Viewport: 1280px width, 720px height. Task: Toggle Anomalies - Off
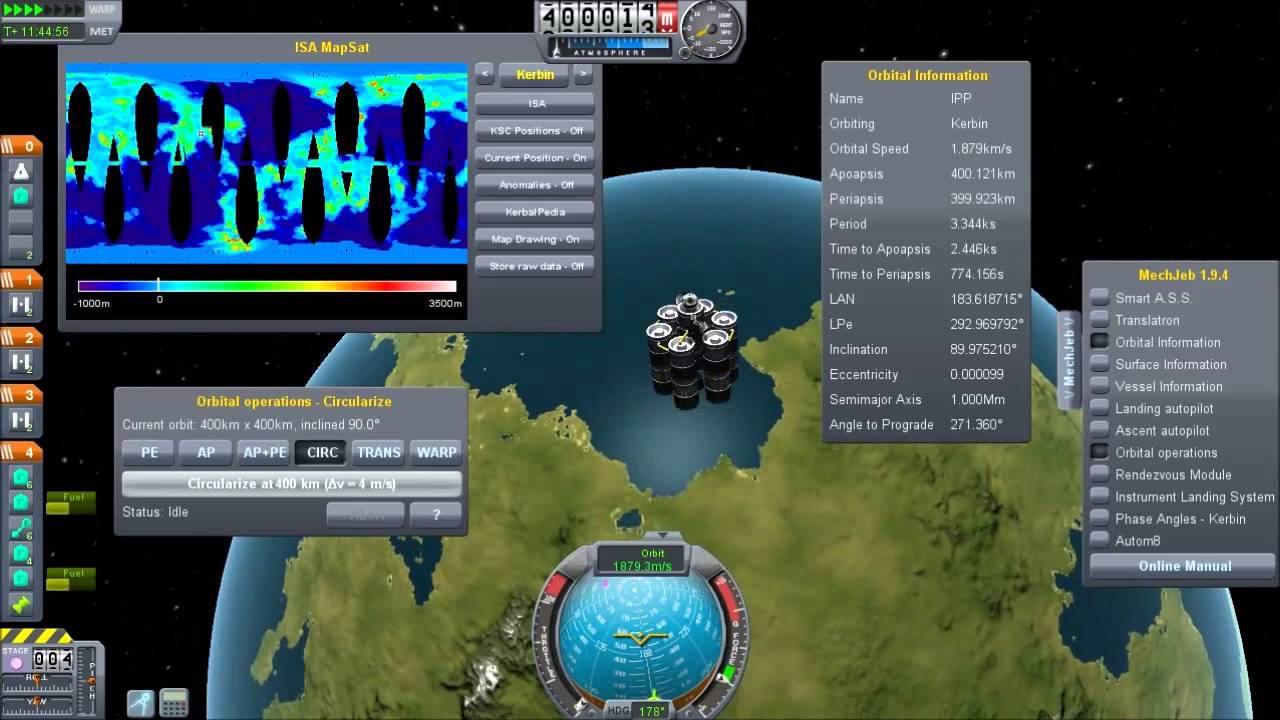(x=535, y=184)
